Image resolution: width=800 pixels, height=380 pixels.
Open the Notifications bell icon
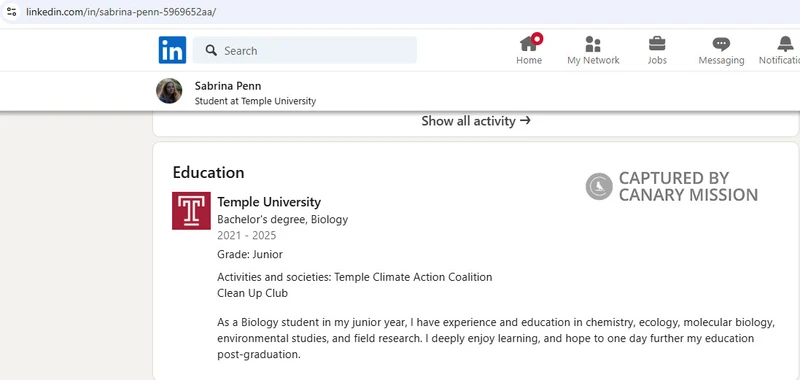(786, 44)
